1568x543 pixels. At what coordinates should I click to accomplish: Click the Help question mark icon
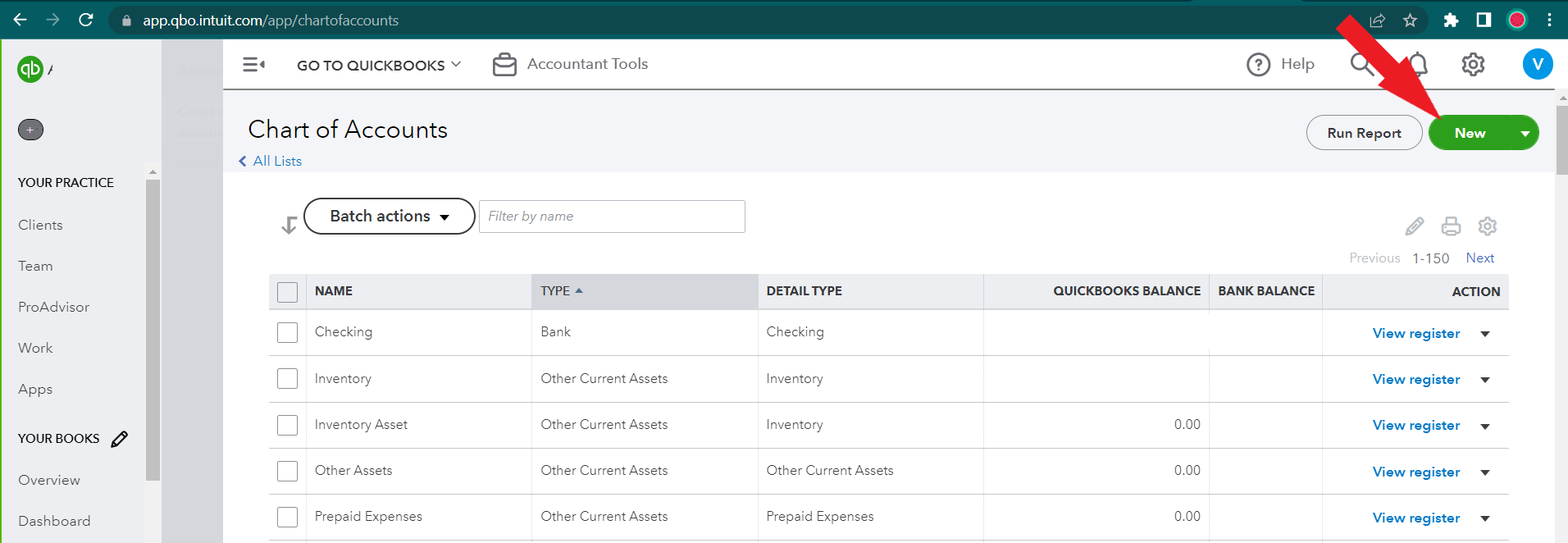tap(1258, 64)
